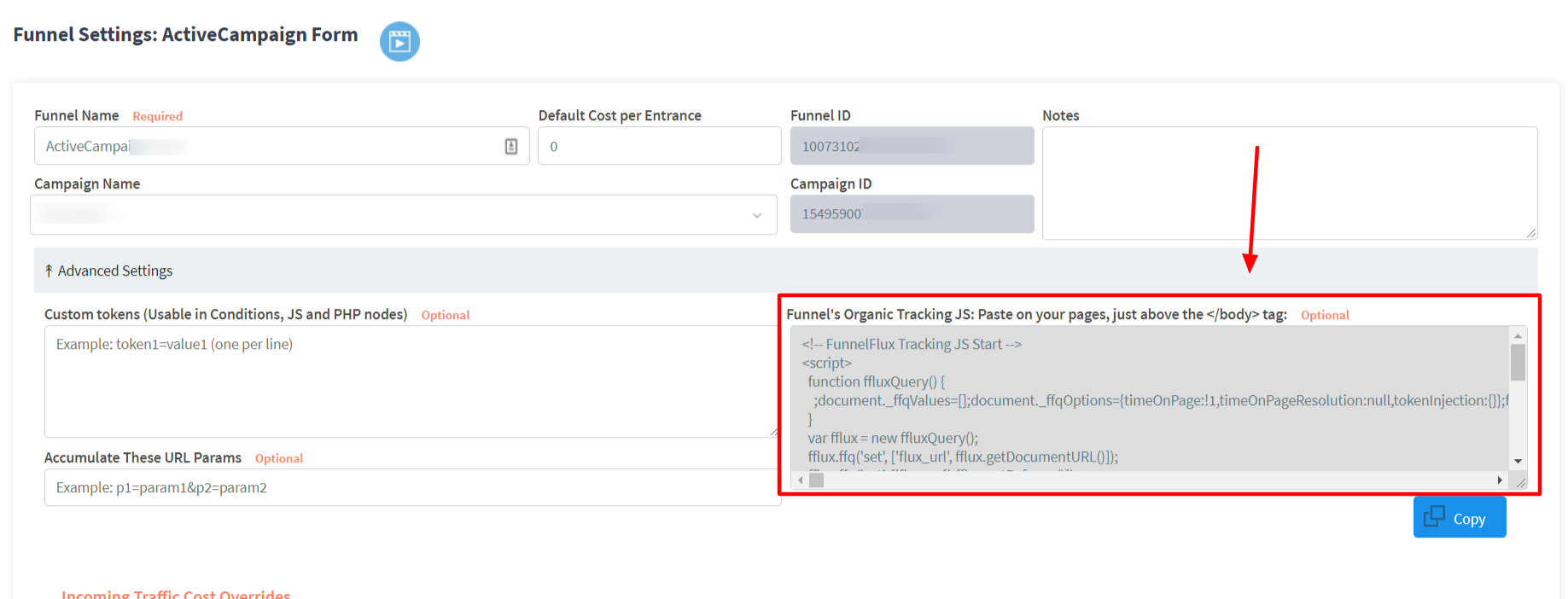The image size is (1568, 599).
Task: Click the Notes box resize handle
Action: pyautogui.click(x=1531, y=233)
